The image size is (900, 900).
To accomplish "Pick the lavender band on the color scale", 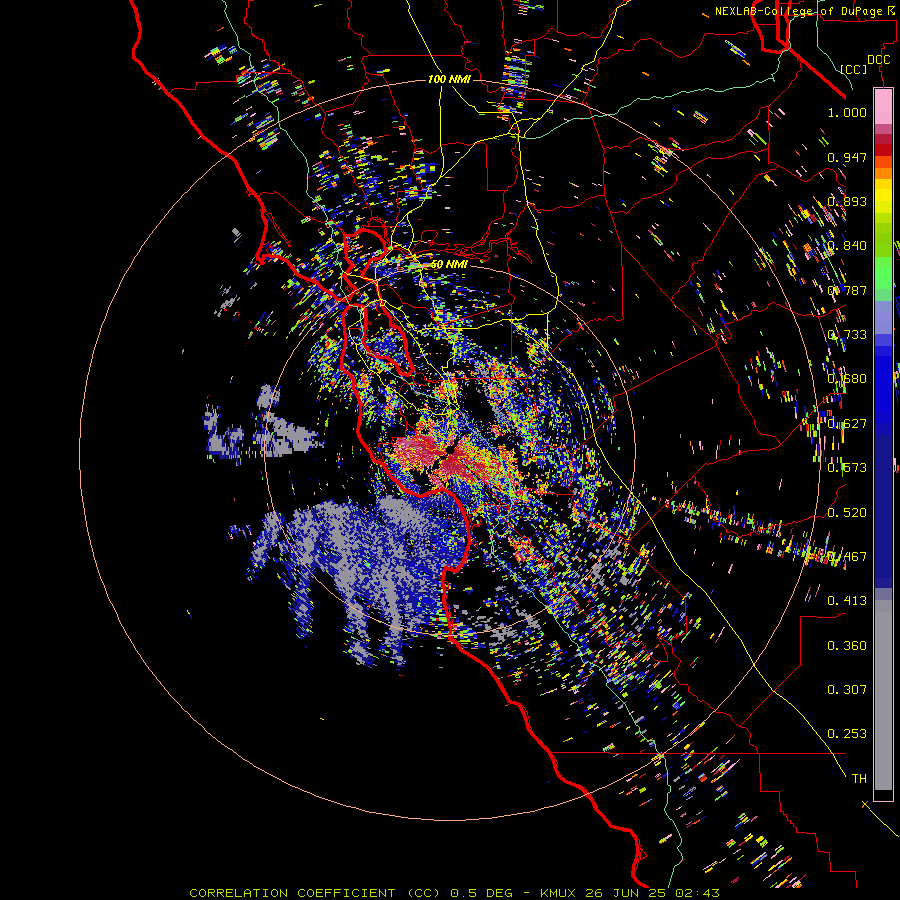I will click(883, 317).
